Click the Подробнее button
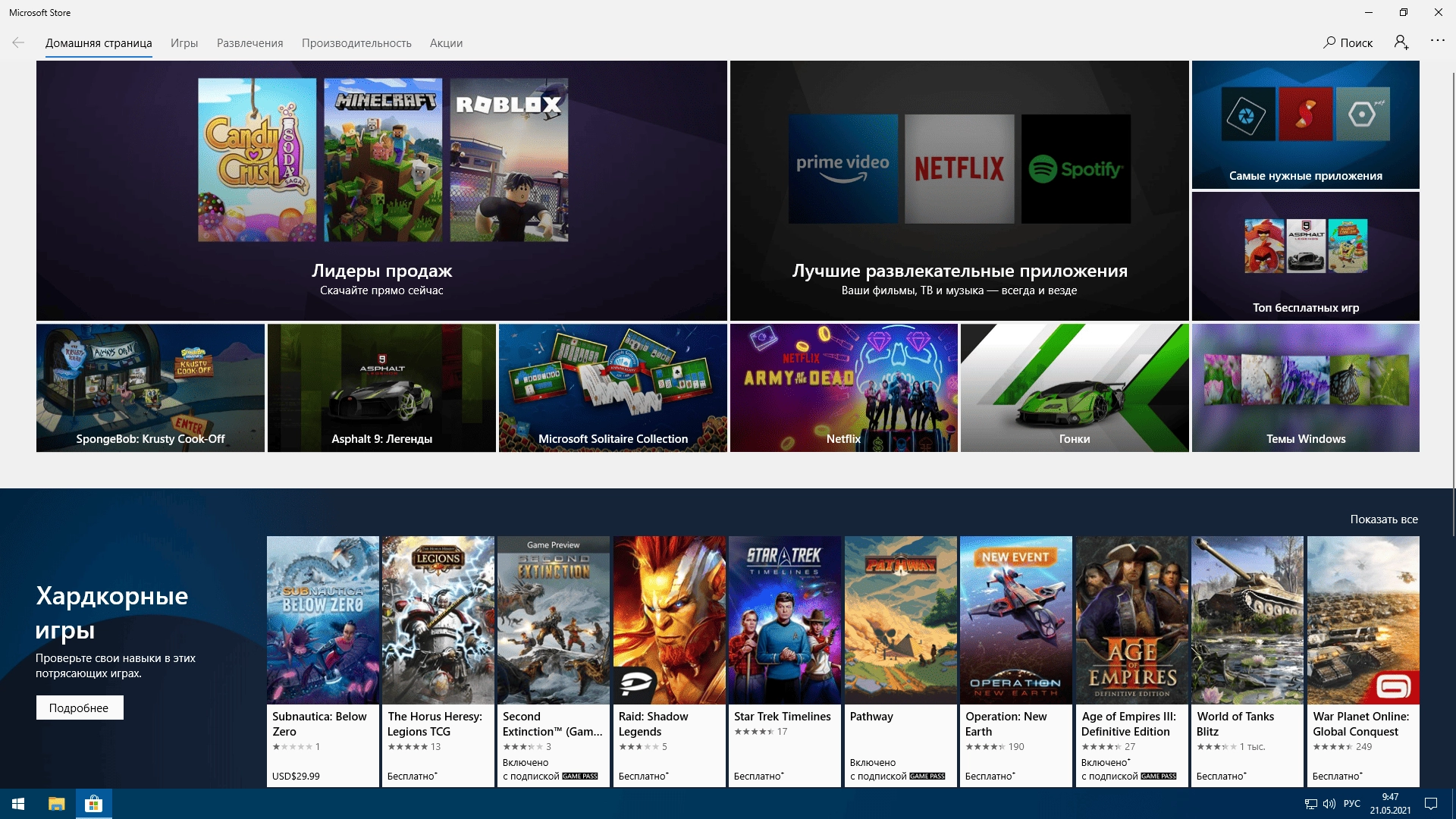Viewport: 1456px width, 819px height. (80, 708)
